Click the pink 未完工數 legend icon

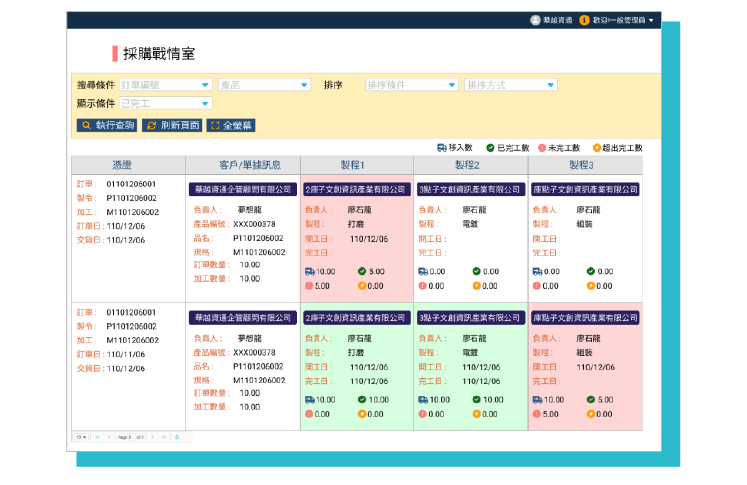click(542, 147)
